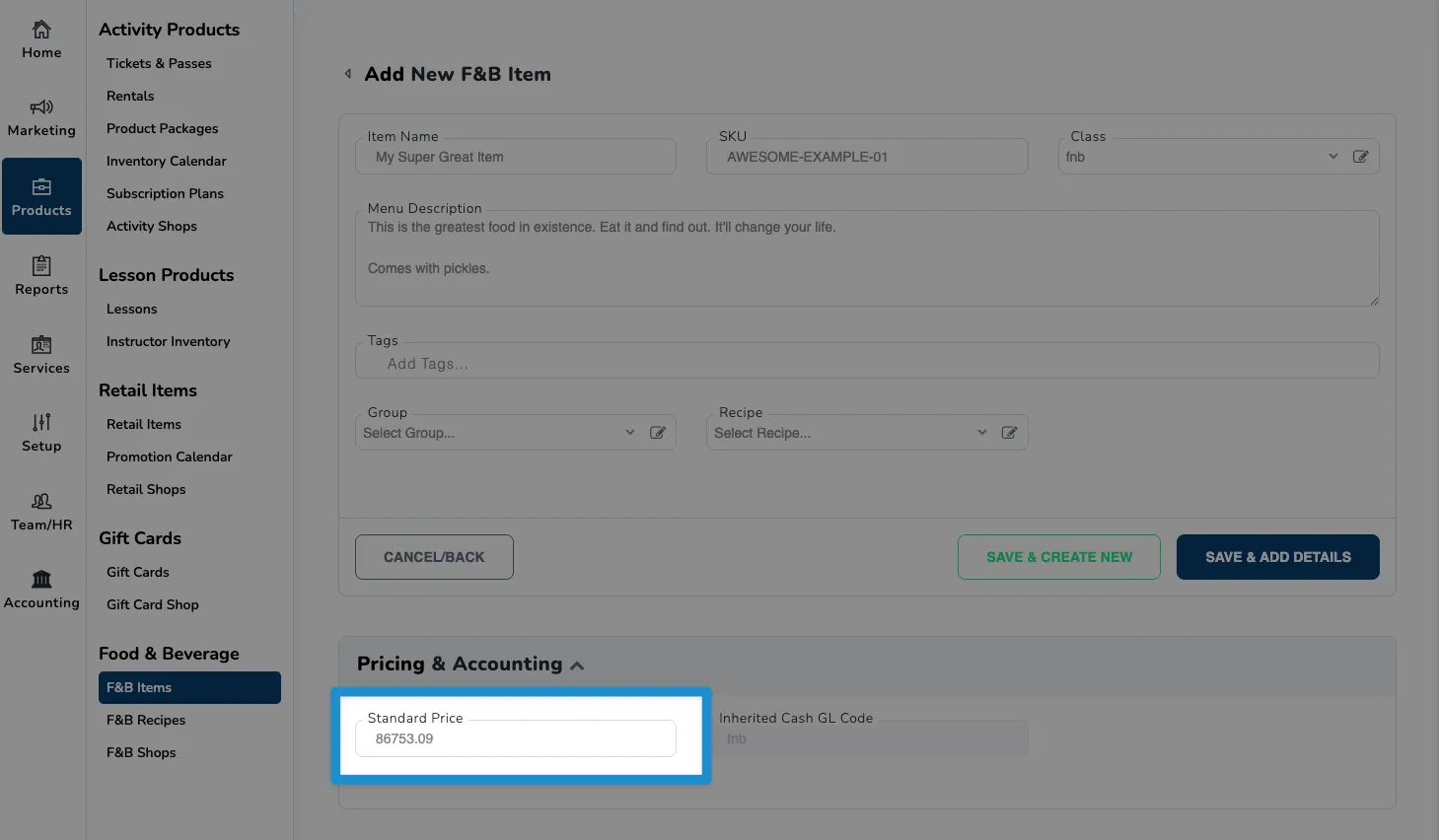Open the Services sidebar icon
1439x840 pixels.
click(41, 344)
